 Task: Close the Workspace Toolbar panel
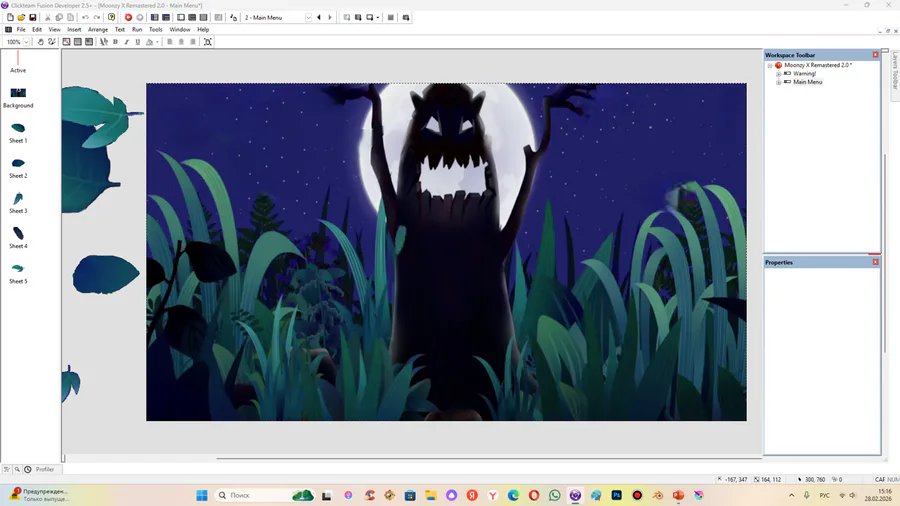pyautogui.click(x=875, y=55)
